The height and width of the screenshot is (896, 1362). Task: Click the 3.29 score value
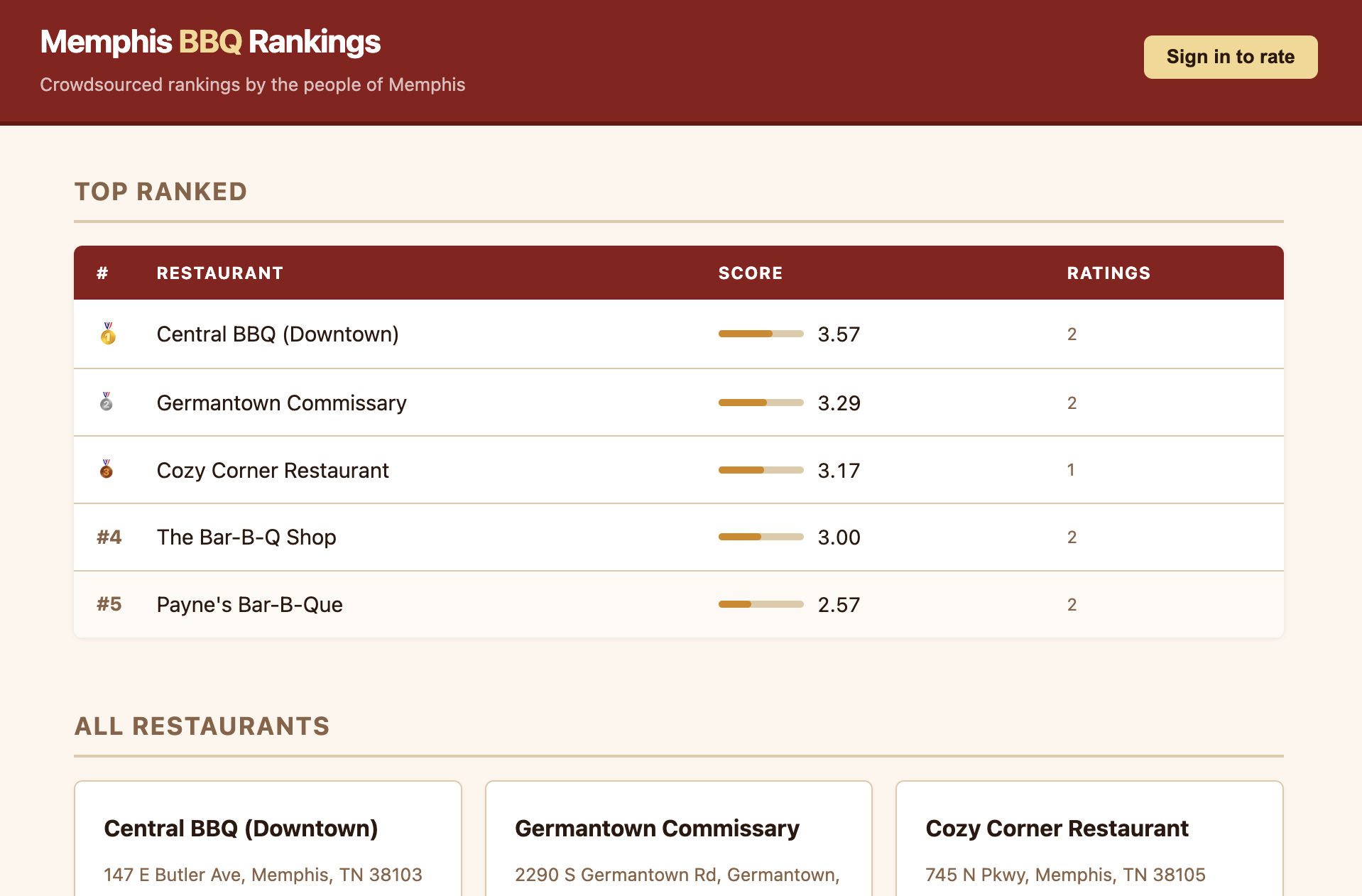[x=839, y=403]
